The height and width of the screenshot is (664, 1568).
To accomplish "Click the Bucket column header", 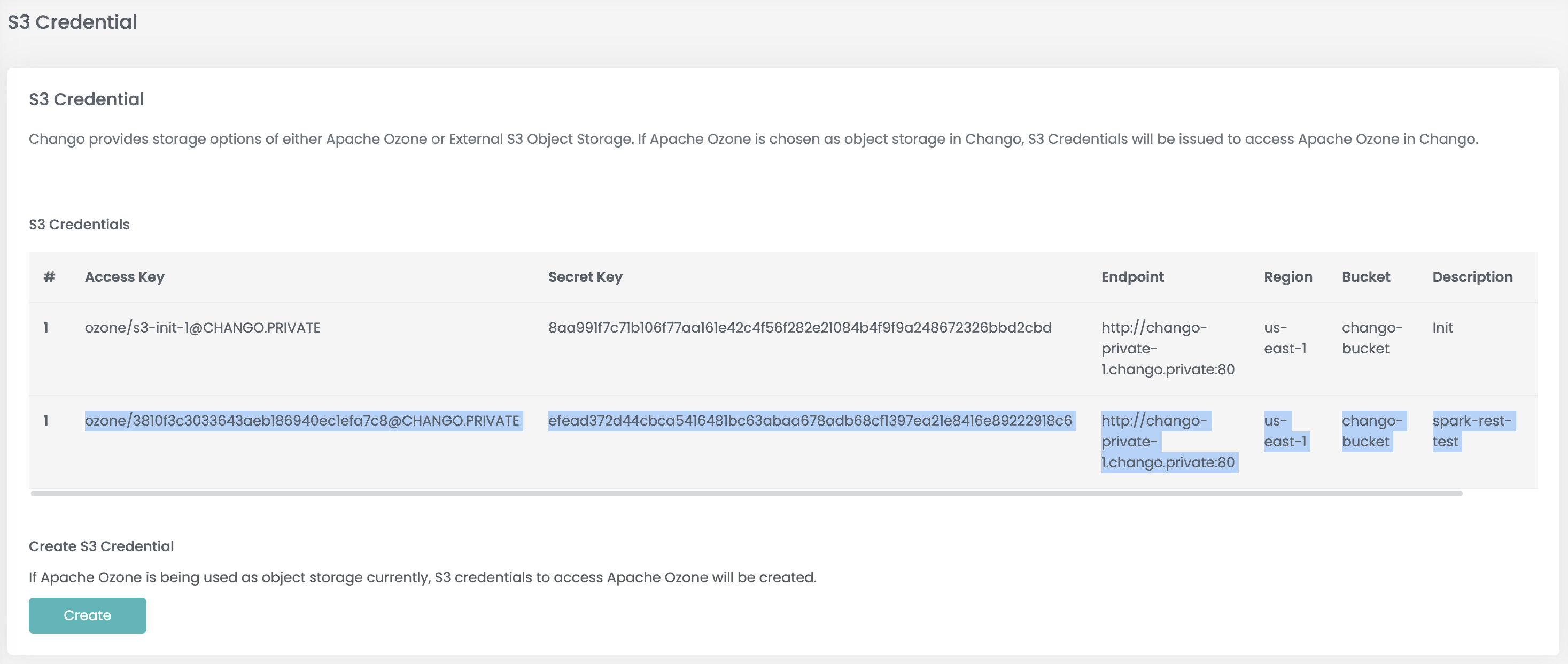I will [1366, 277].
